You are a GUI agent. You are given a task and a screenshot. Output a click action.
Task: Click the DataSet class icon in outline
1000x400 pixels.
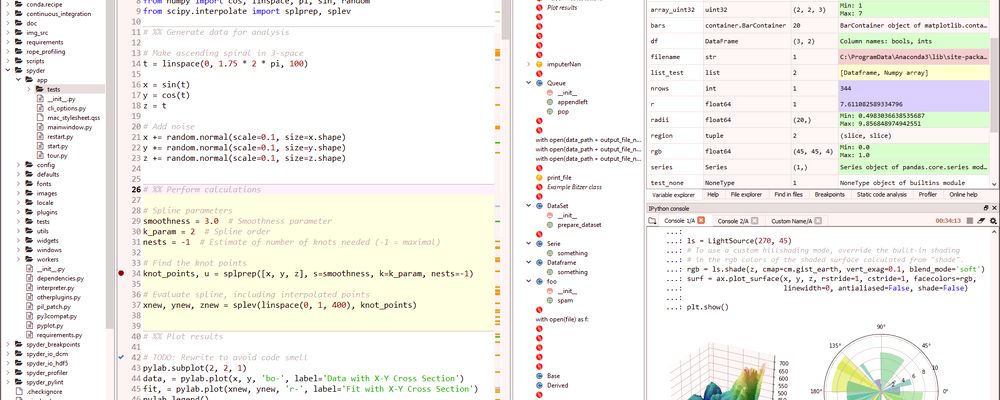[x=540, y=206]
